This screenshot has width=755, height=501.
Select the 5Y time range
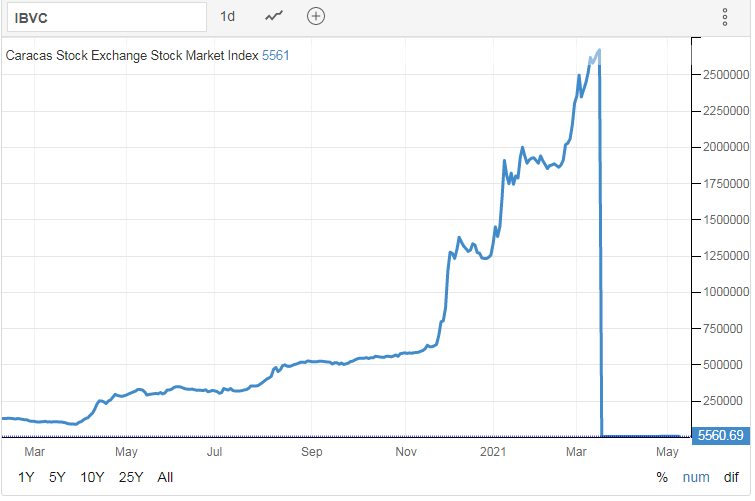pyautogui.click(x=57, y=477)
